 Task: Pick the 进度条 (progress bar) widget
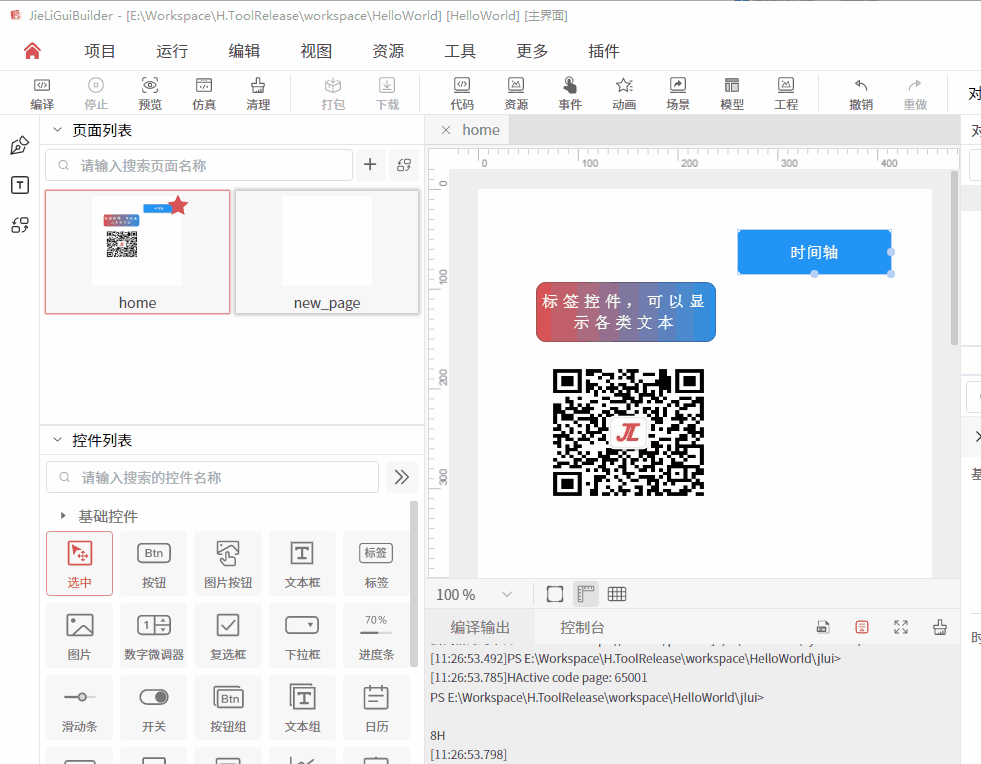point(376,635)
